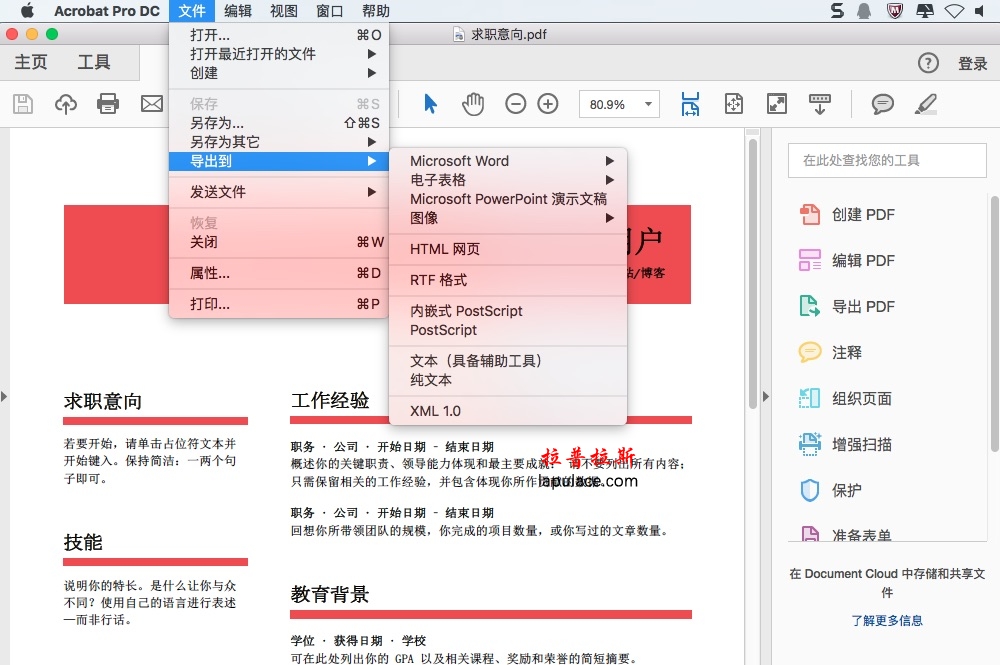
Task: Click the upload to cloud icon
Action: [65, 104]
